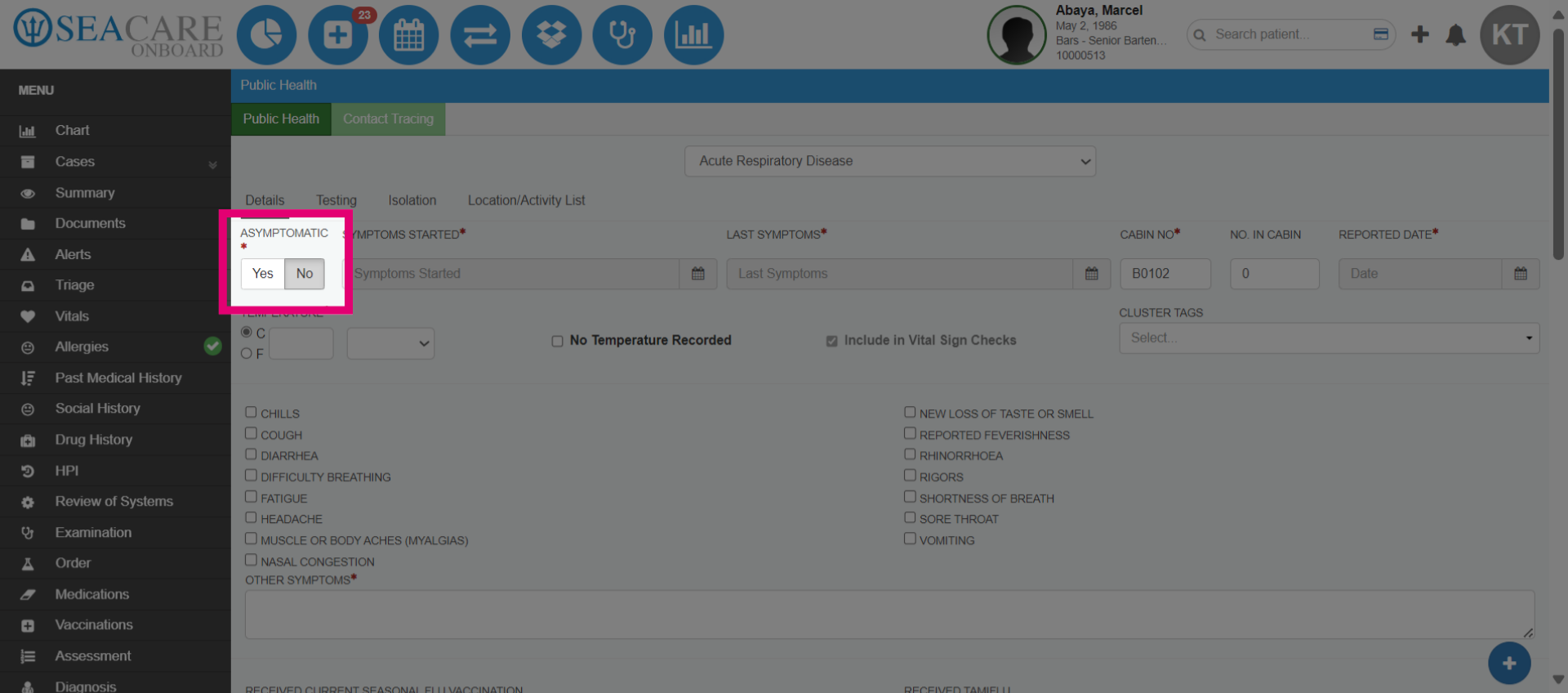The height and width of the screenshot is (693, 1568).
Task: Click the Drug History icon
Action: [28, 440]
